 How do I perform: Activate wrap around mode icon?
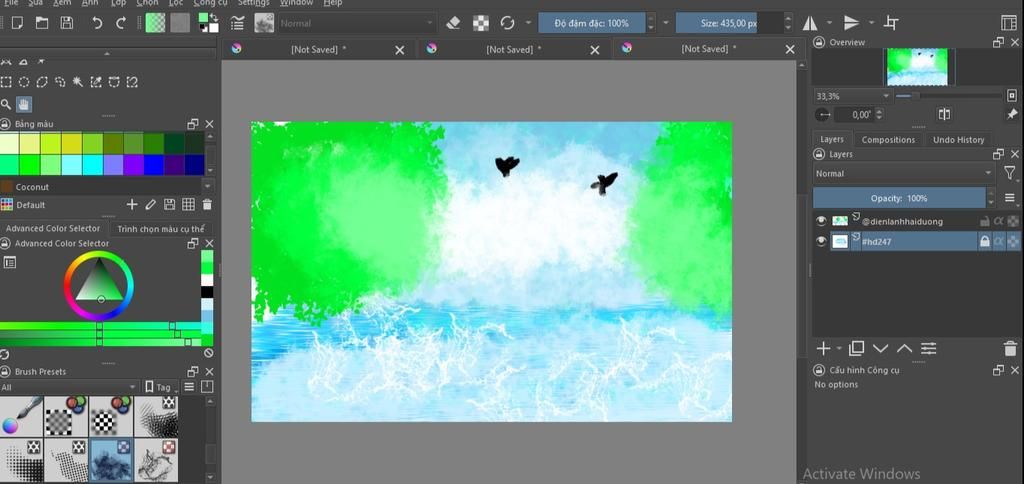891,24
